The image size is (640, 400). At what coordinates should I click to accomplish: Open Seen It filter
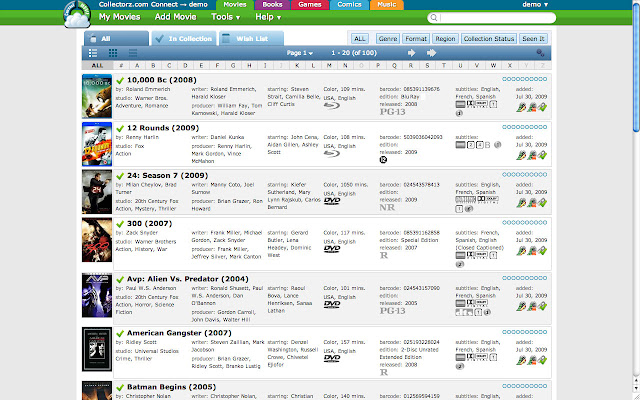533,39
